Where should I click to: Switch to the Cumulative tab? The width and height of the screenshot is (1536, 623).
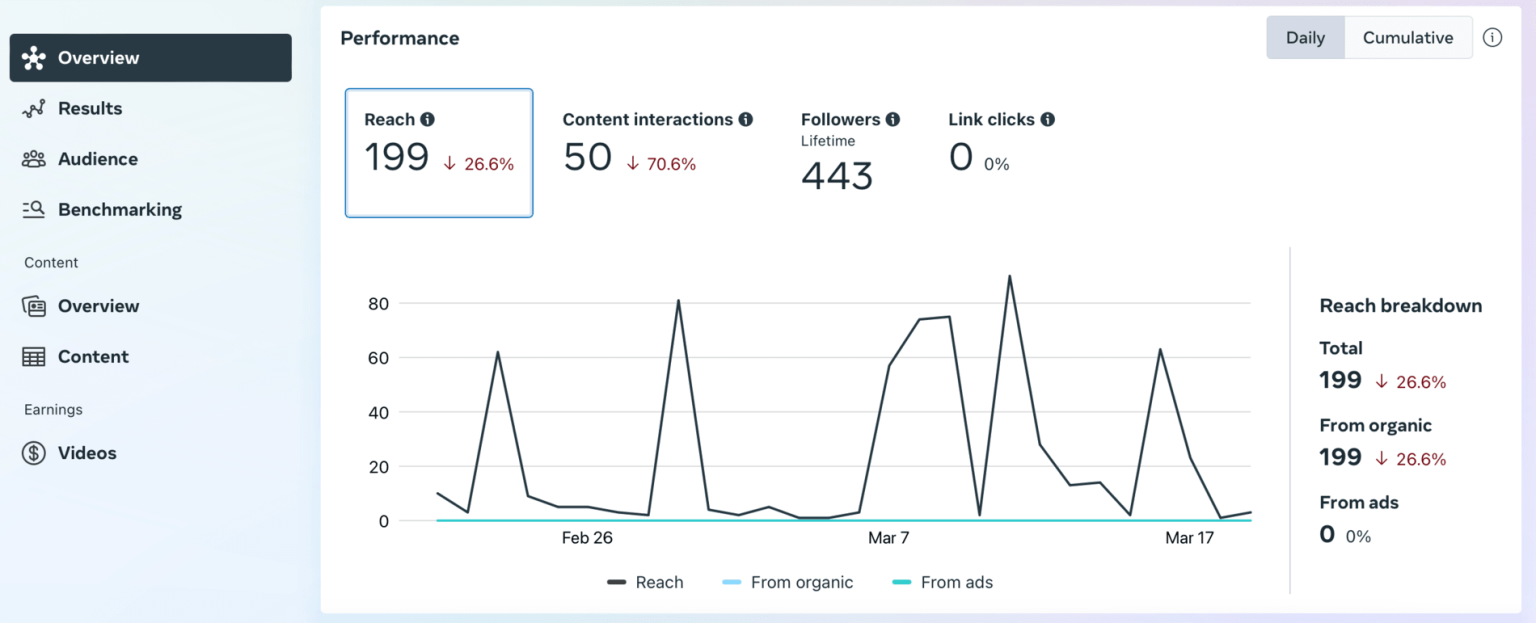point(1408,37)
